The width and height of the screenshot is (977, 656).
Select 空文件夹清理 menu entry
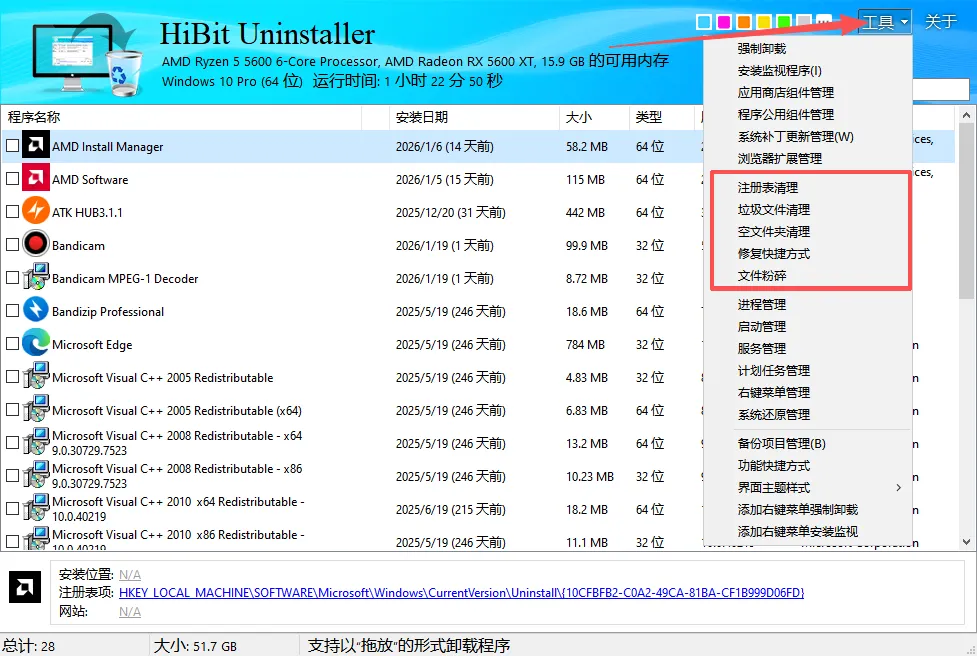(774, 232)
